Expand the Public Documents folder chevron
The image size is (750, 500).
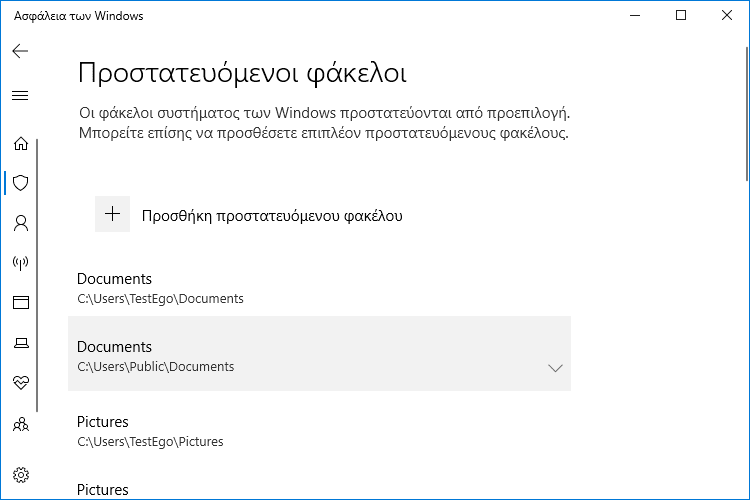pos(555,368)
